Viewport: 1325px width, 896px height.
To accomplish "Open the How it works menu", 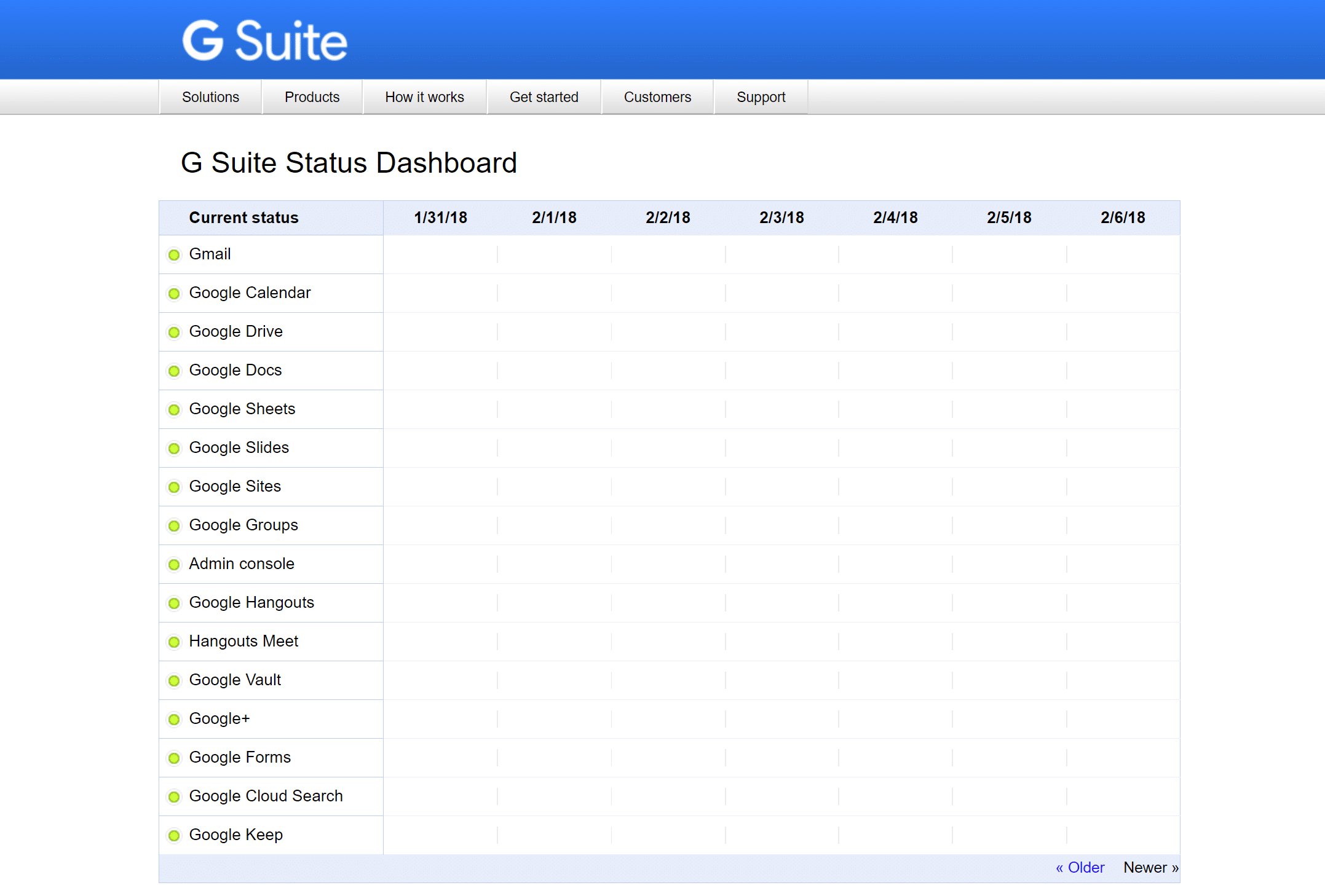I will [424, 97].
